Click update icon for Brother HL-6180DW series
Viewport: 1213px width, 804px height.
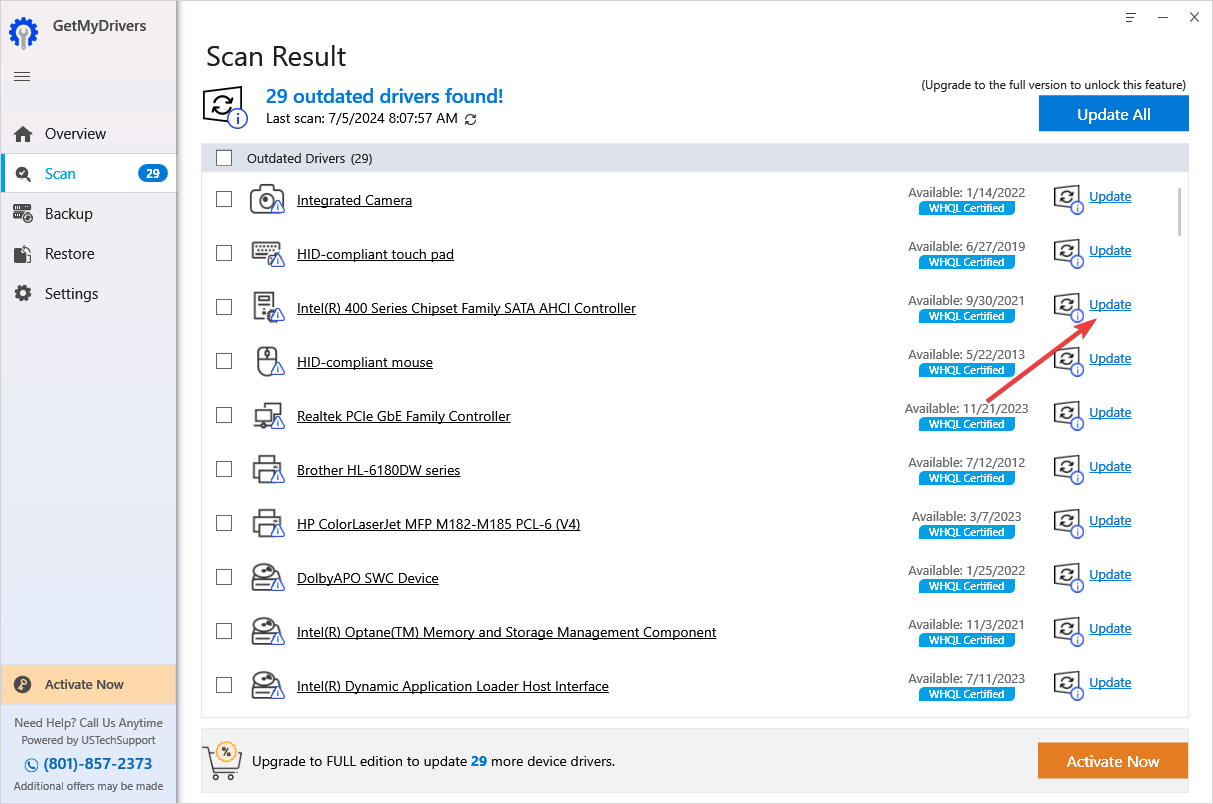(x=1069, y=469)
